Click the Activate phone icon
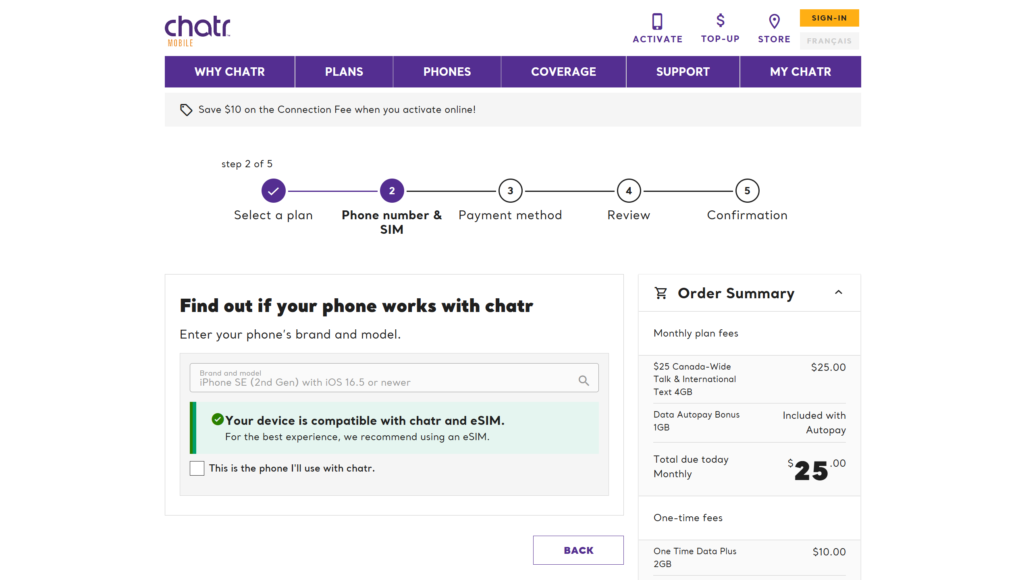 pyautogui.click(x=657, y=20)
